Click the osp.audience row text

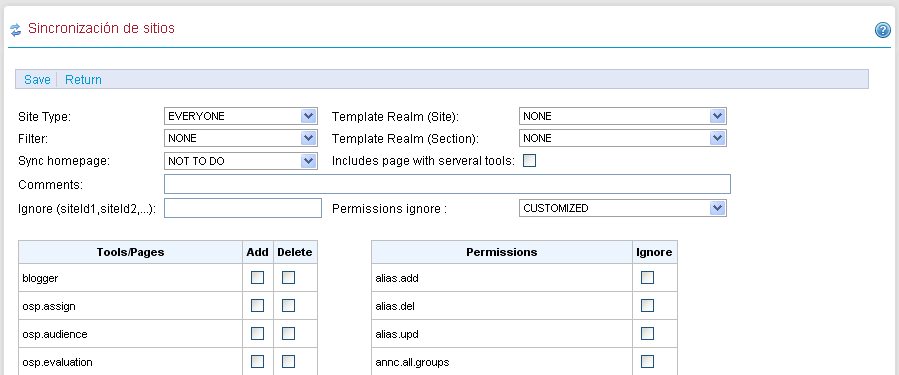click(x=55, y=334)
